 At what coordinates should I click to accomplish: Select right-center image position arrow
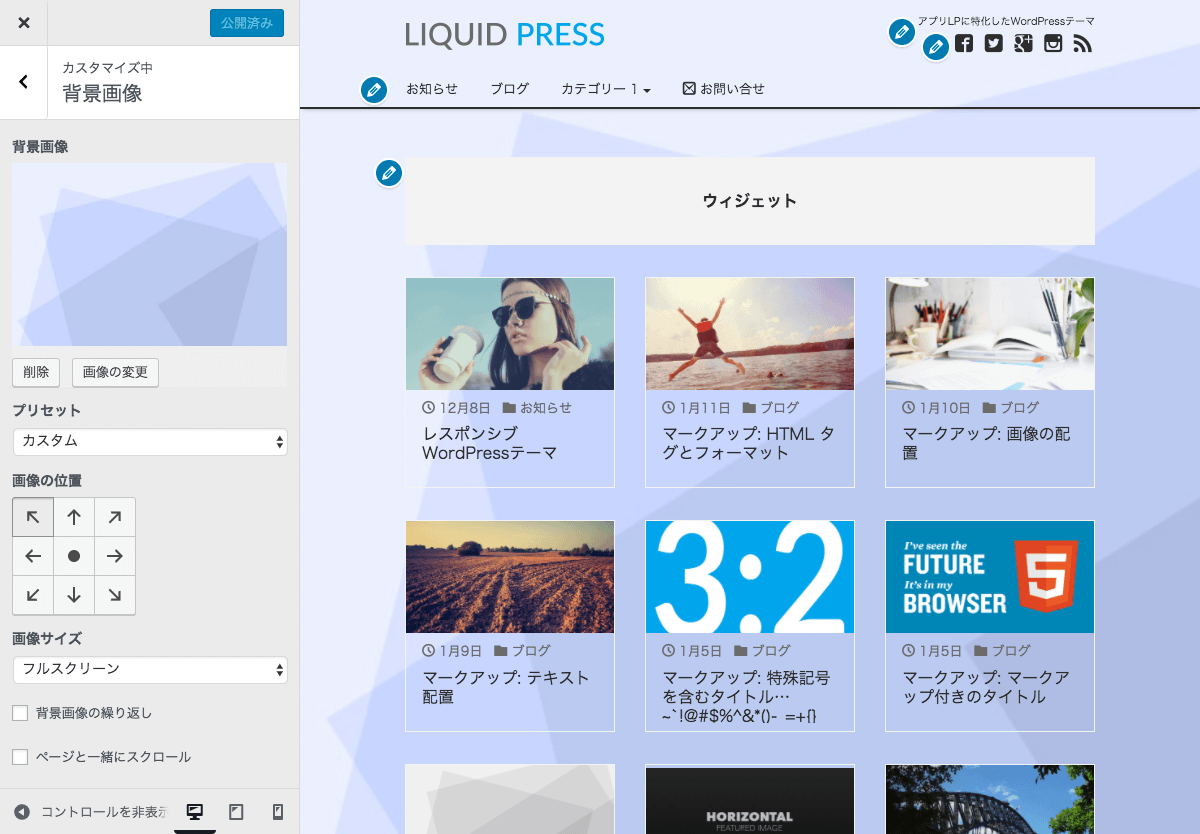[115, 556]
